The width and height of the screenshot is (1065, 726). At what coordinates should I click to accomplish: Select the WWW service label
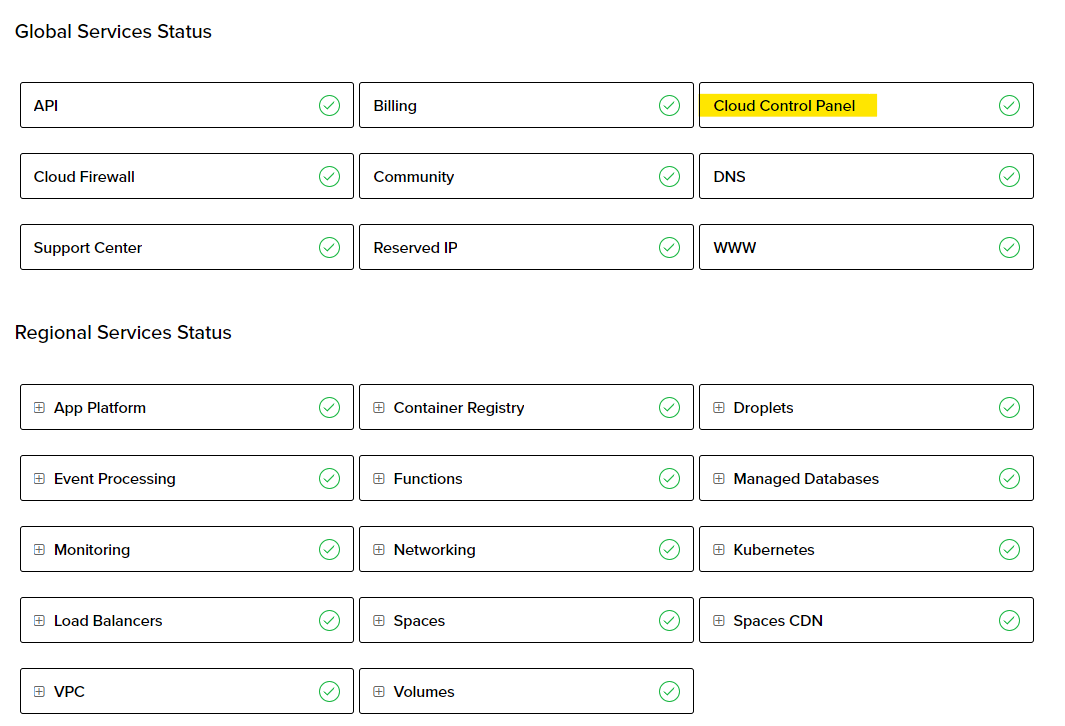(x=735, y=248)
